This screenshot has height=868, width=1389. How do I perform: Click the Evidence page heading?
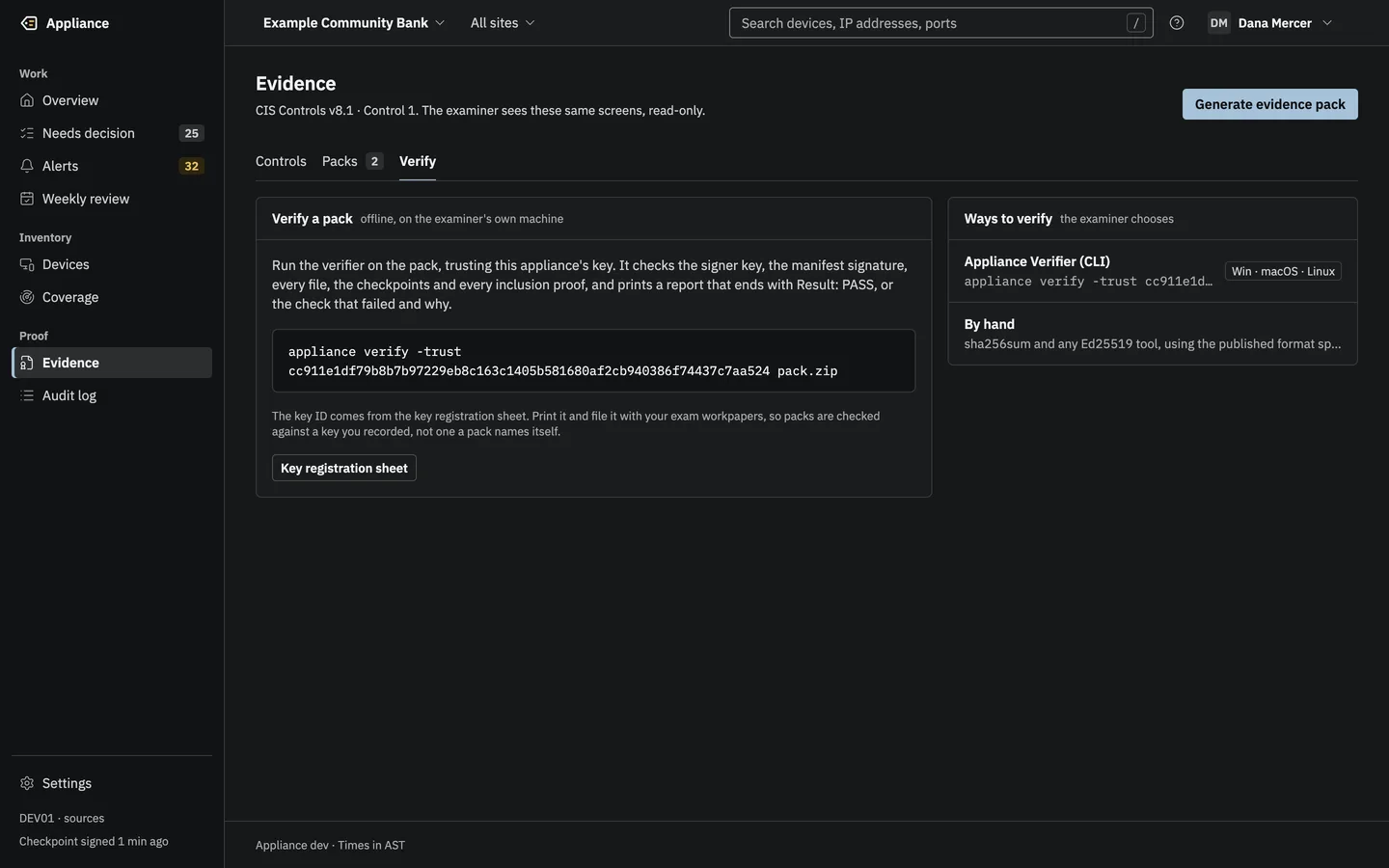tap(296, 84)
